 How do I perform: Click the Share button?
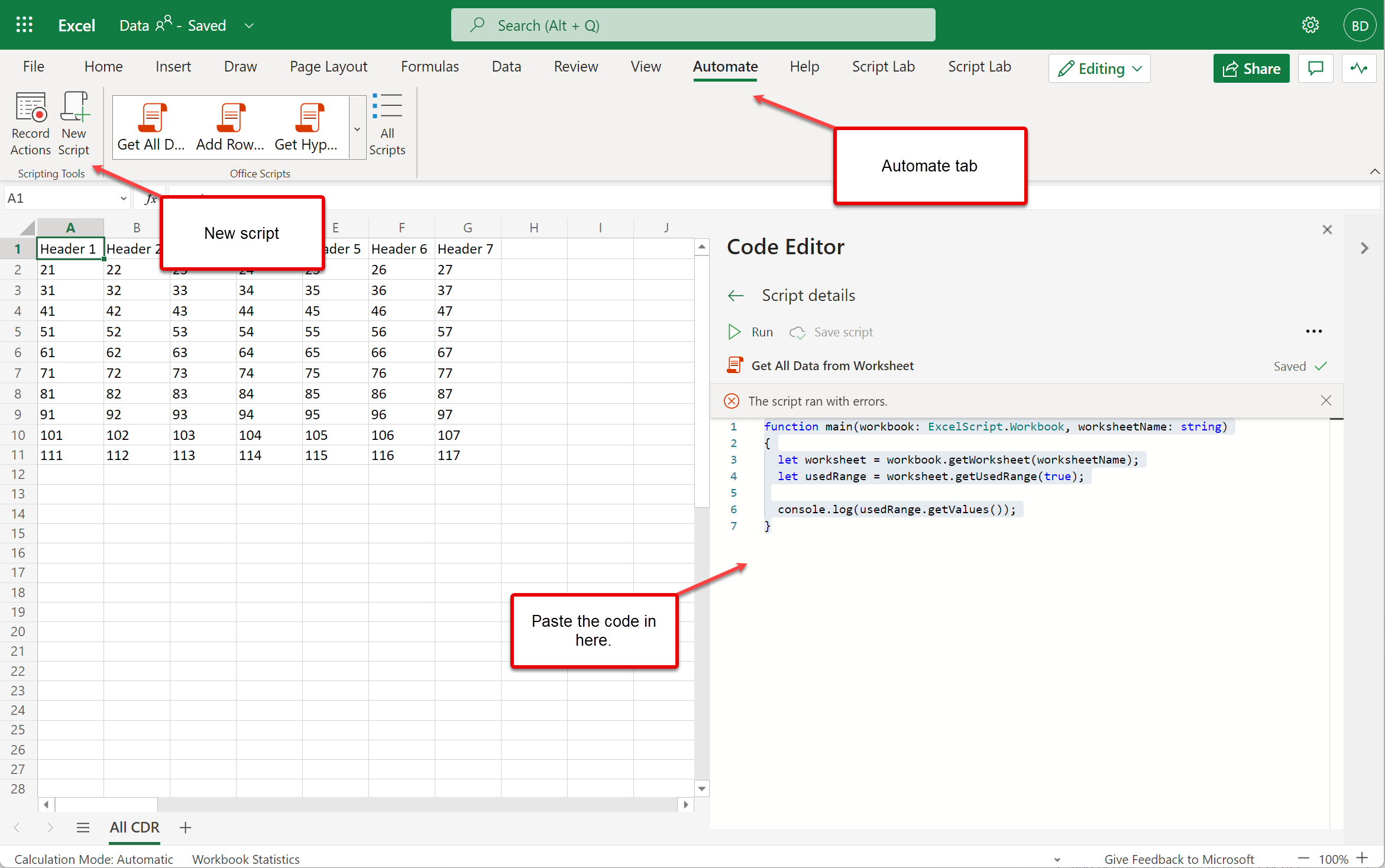pyautogui.click(x=1251, y=69)
